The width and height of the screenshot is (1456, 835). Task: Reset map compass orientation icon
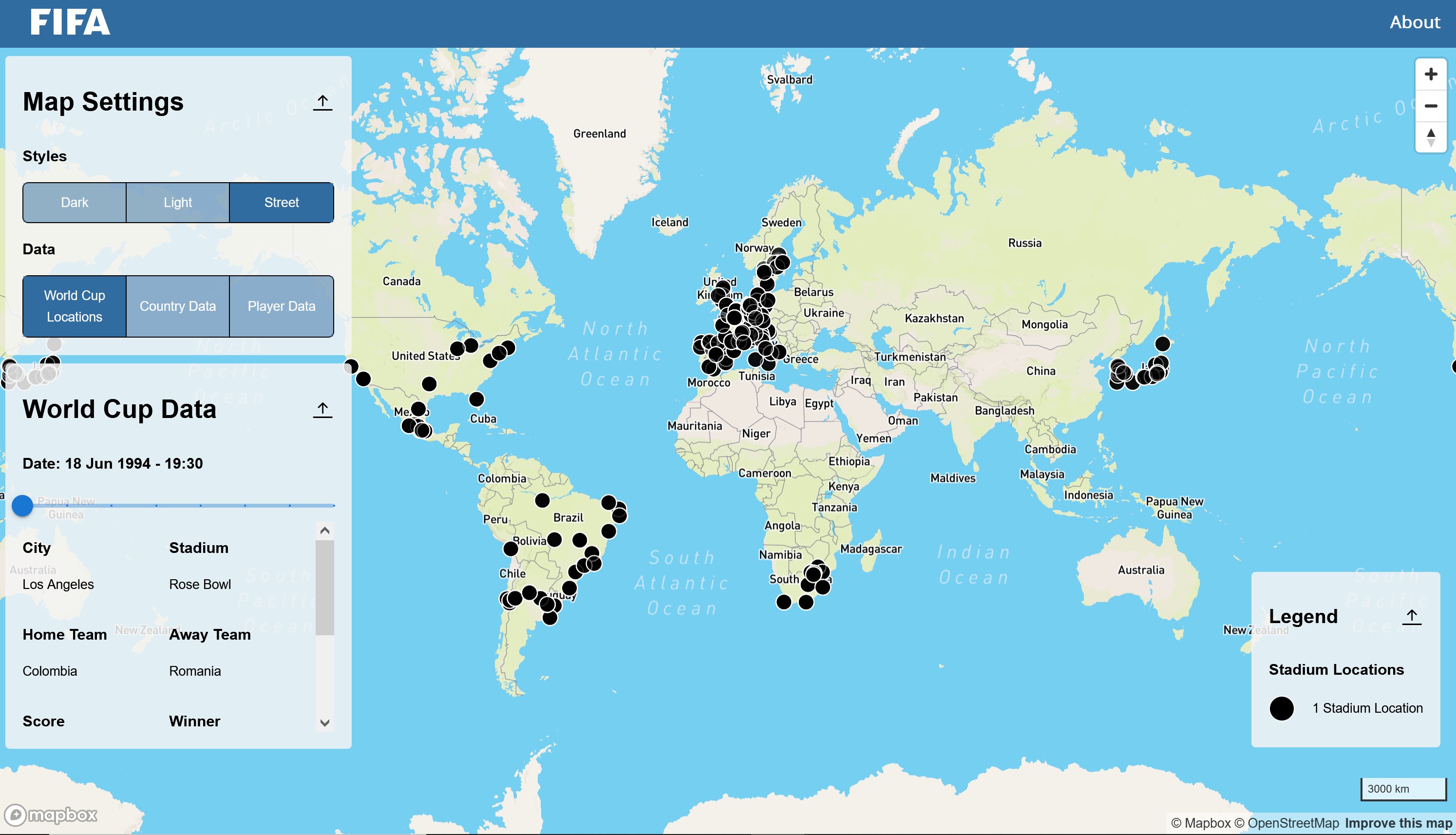coord(1431,139)
